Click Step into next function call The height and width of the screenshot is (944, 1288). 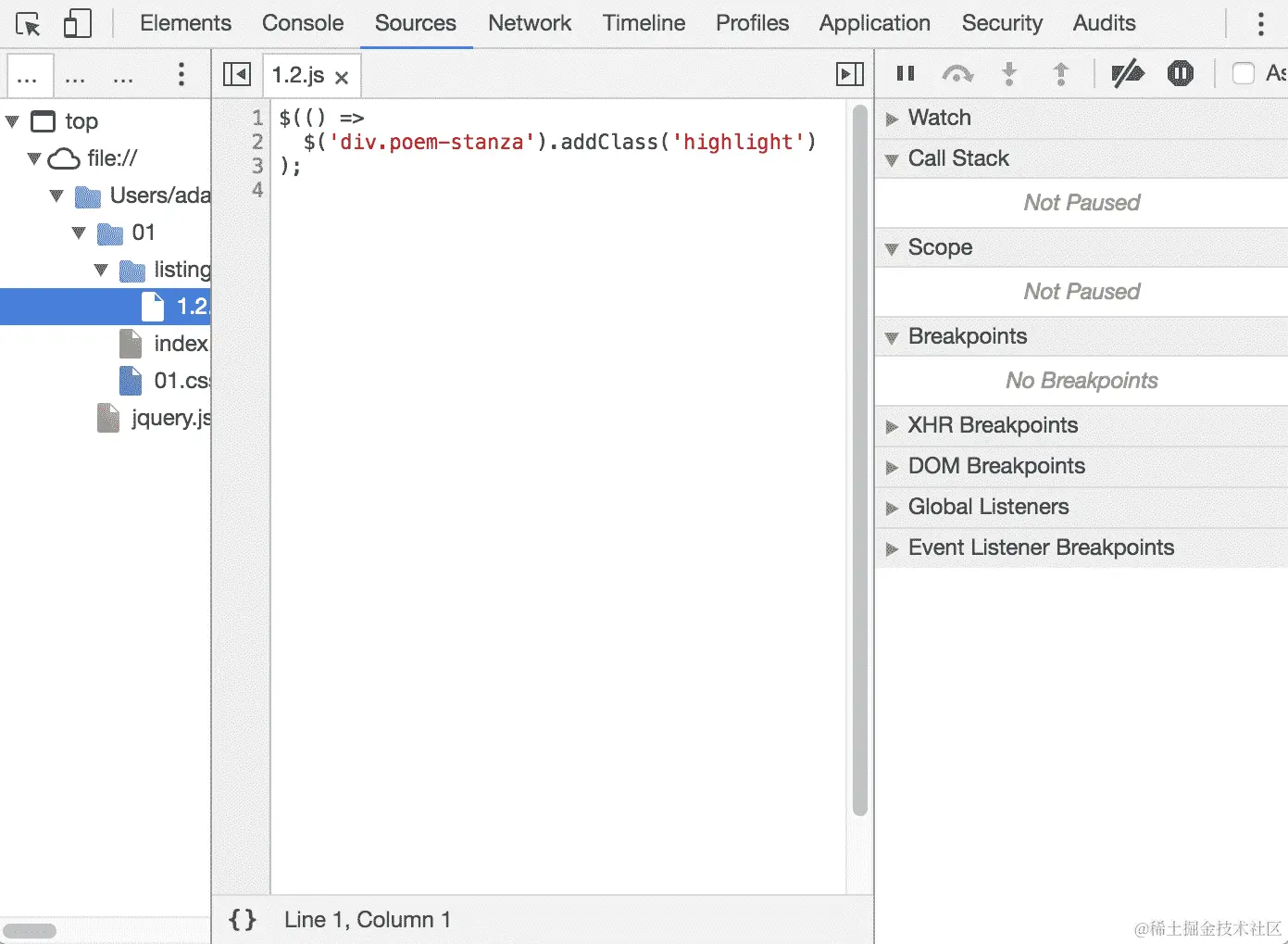[1009, 73]
